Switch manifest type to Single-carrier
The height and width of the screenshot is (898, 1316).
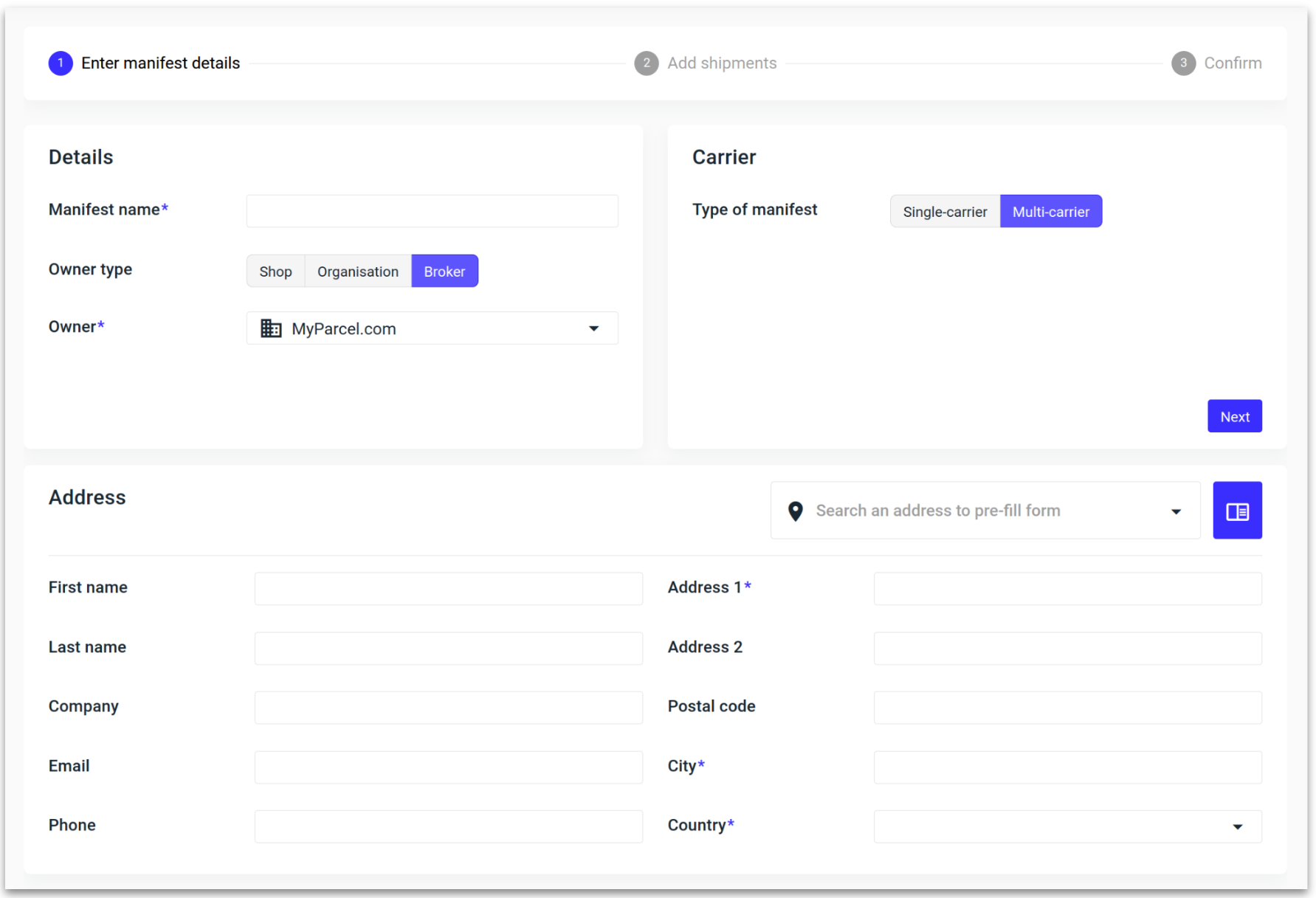tap(944, 212)
